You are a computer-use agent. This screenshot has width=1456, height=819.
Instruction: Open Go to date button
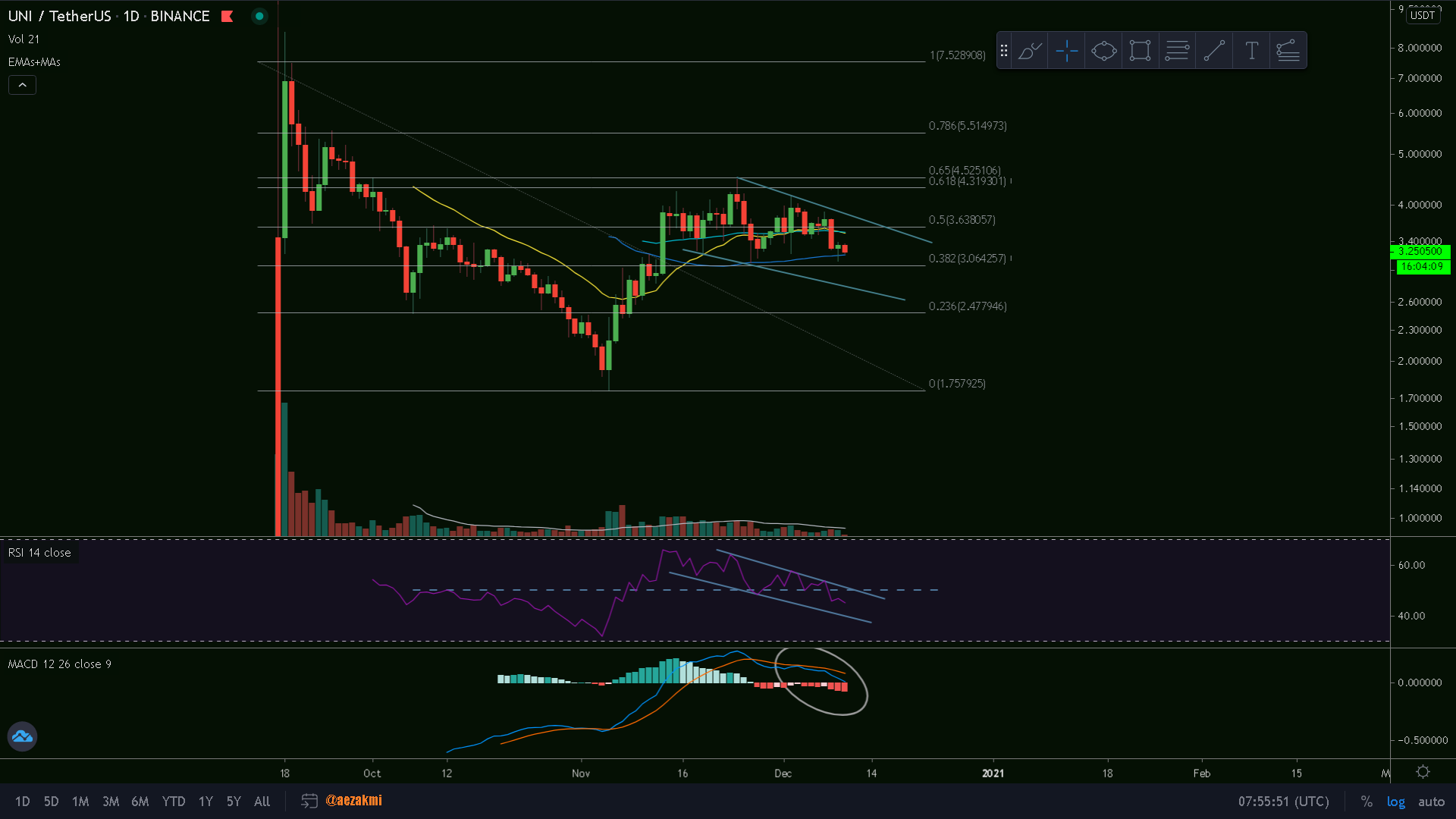click(309, 801)
